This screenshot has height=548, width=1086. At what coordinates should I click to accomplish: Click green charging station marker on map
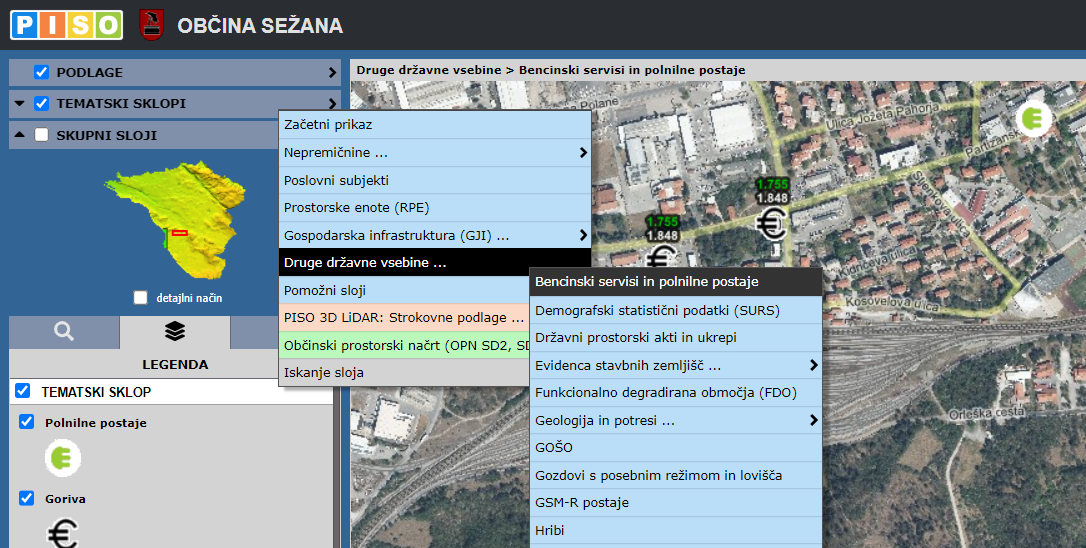coord(1034,119)
